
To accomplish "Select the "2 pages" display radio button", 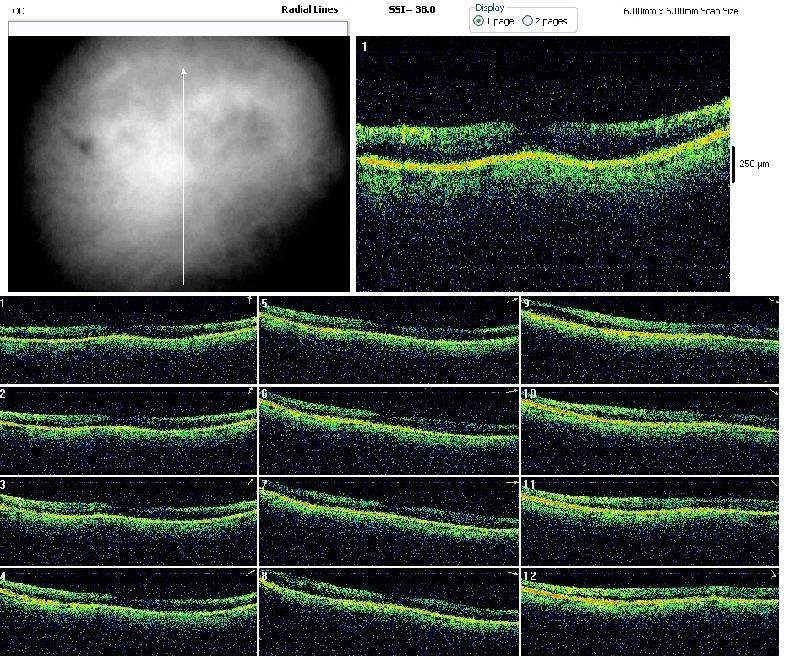I will coord(527,20).
